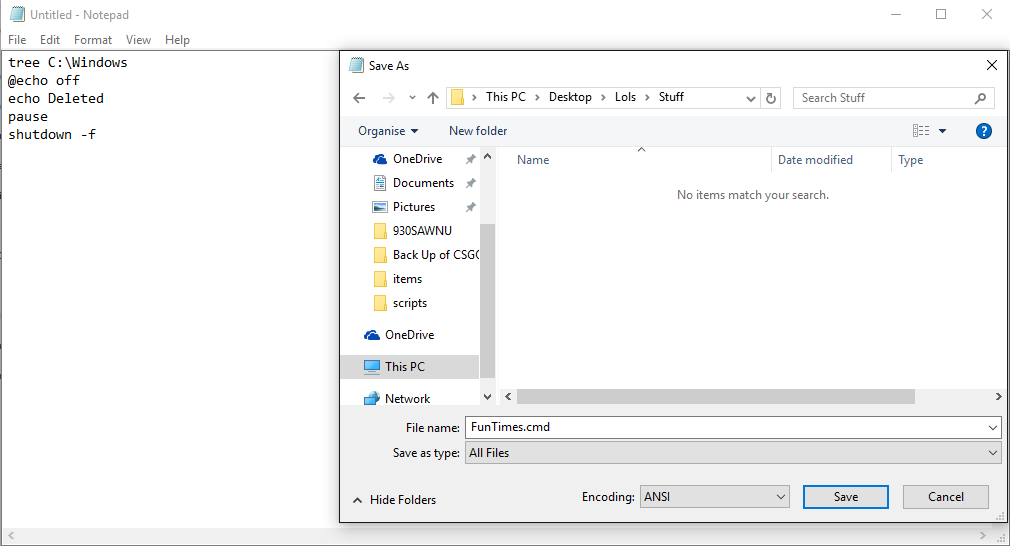
Task: Select Lols in the address breadcrumb
Action: pos(625,97)
